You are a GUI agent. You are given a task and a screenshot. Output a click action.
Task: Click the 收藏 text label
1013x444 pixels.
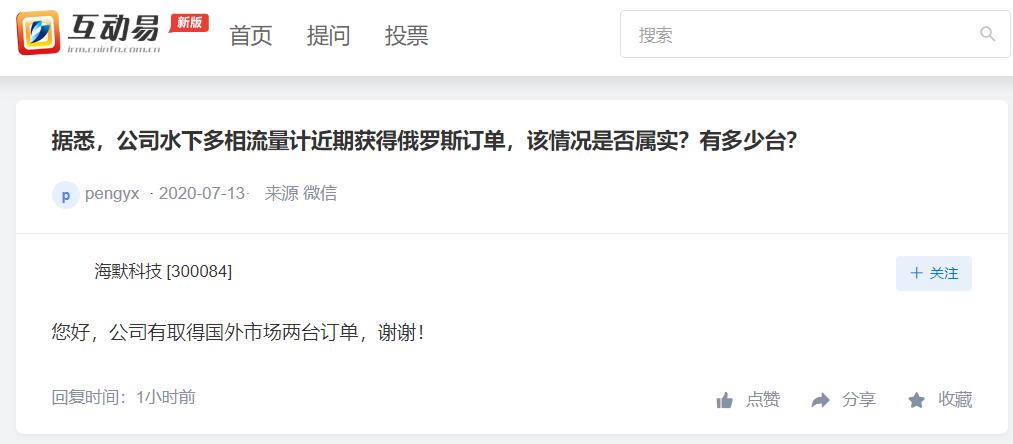955,400
